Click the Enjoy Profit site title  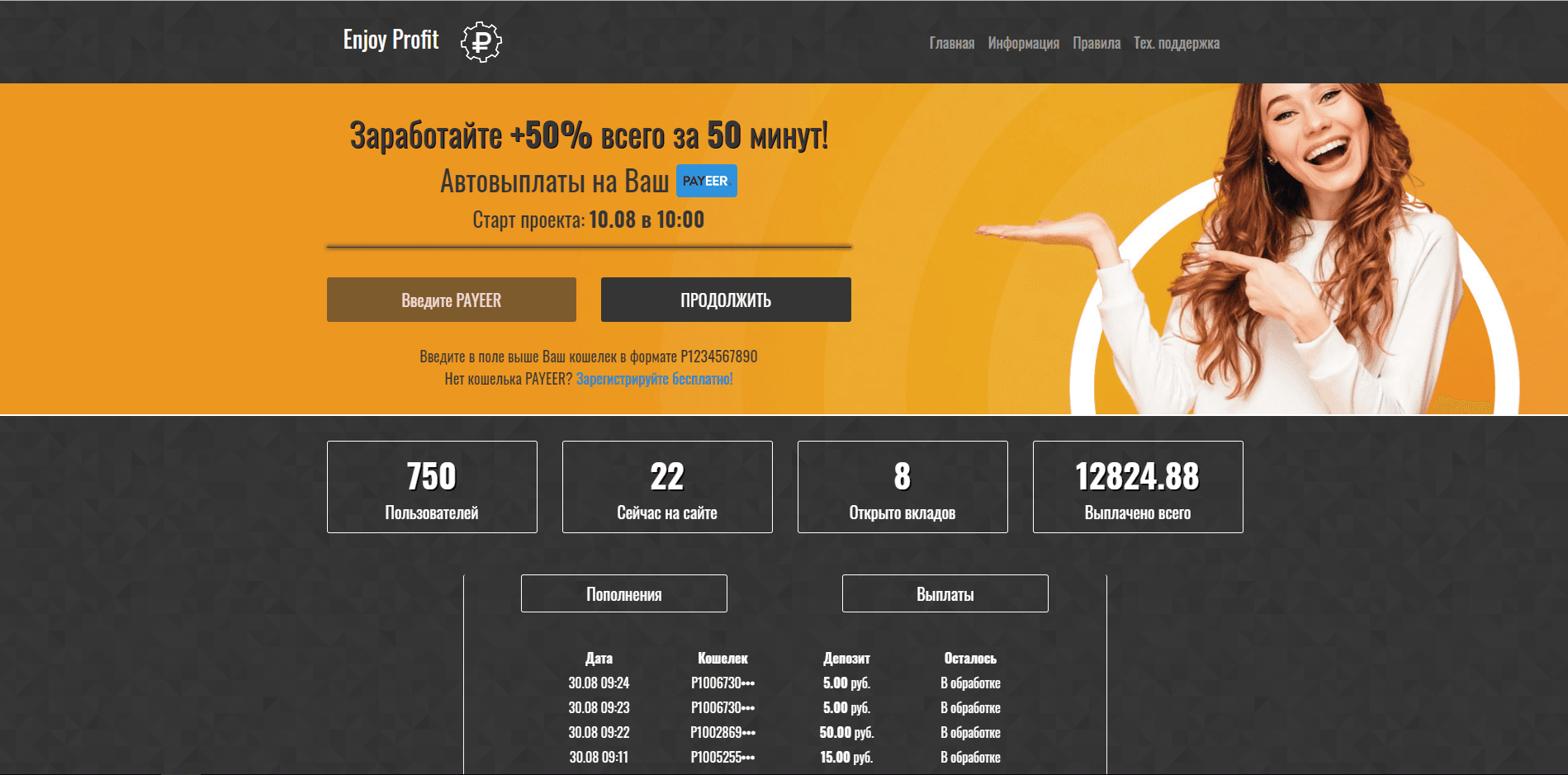coord(391,40)
